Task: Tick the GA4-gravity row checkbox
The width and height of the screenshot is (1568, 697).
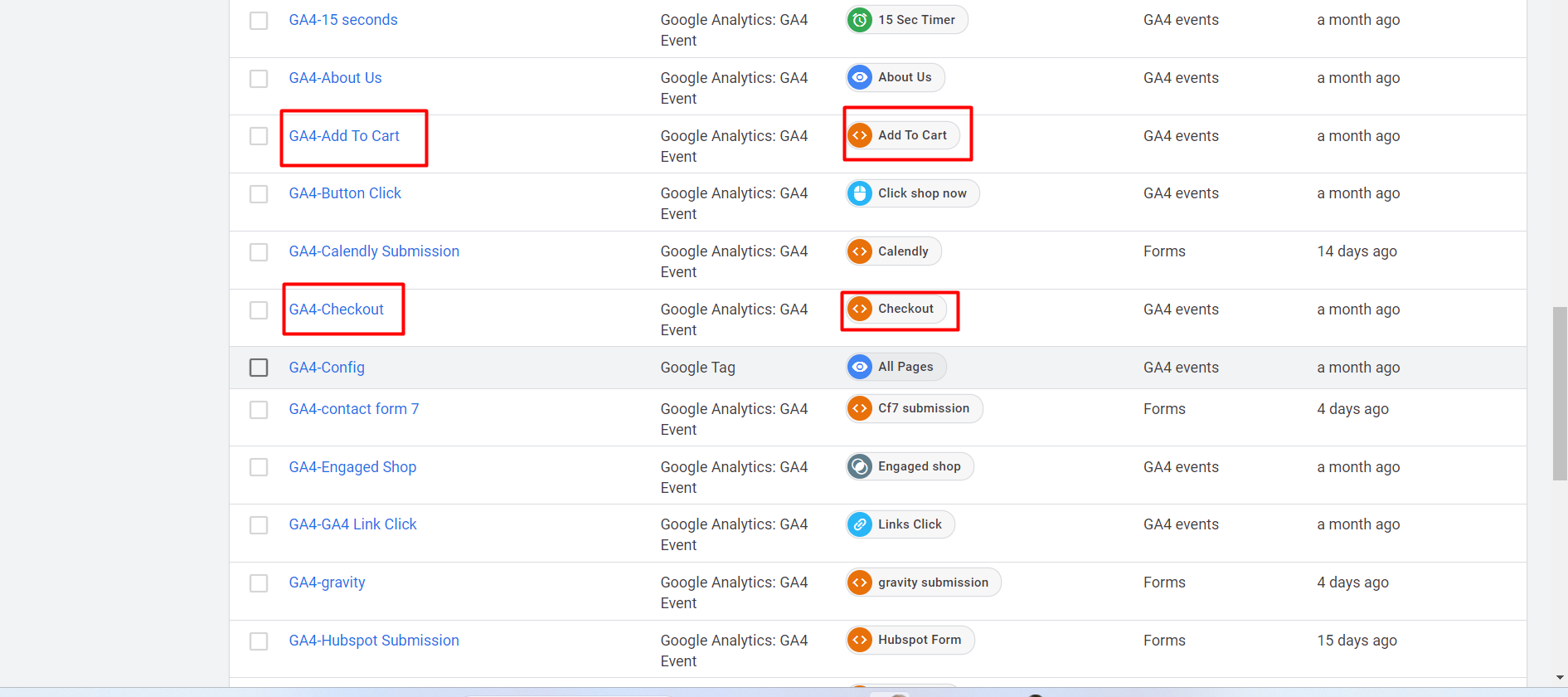Action: tap(259, 583)
